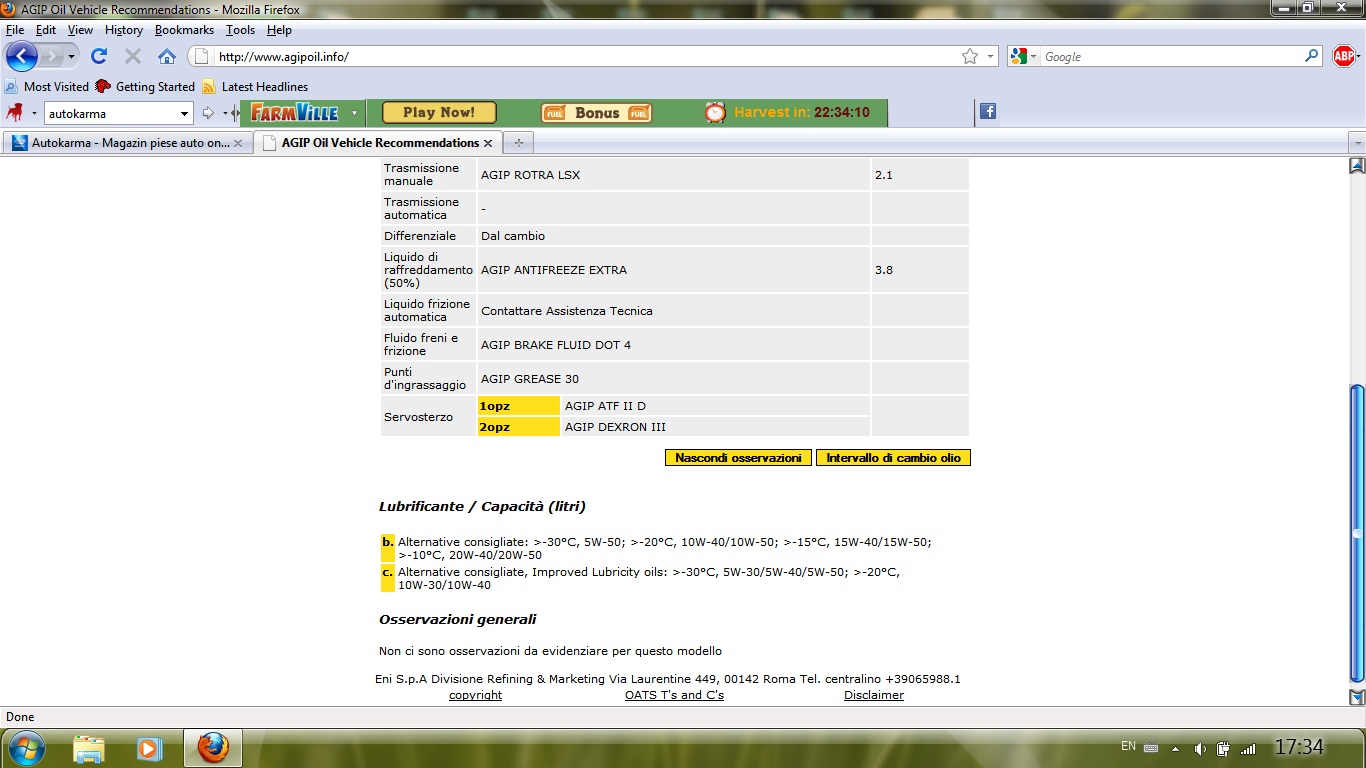Click the search magnifier in Google box
The height and width of the screenshot is (768, 1366).
[1312, 57]
